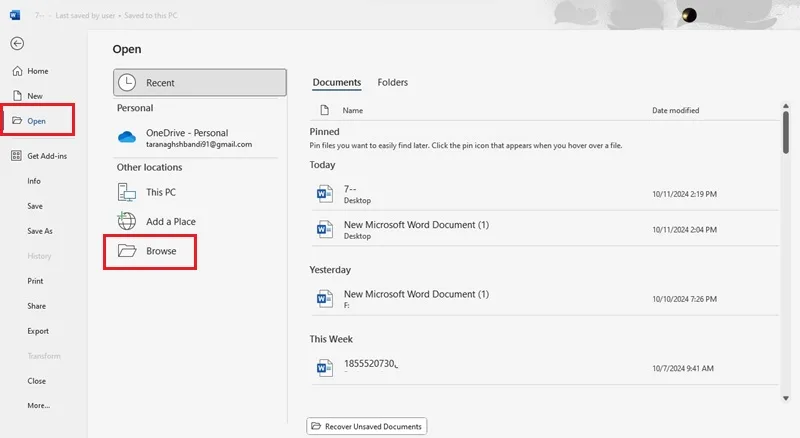Choose Close in the sidebar
Screen dimensions: 800x438
coord(36,381)
